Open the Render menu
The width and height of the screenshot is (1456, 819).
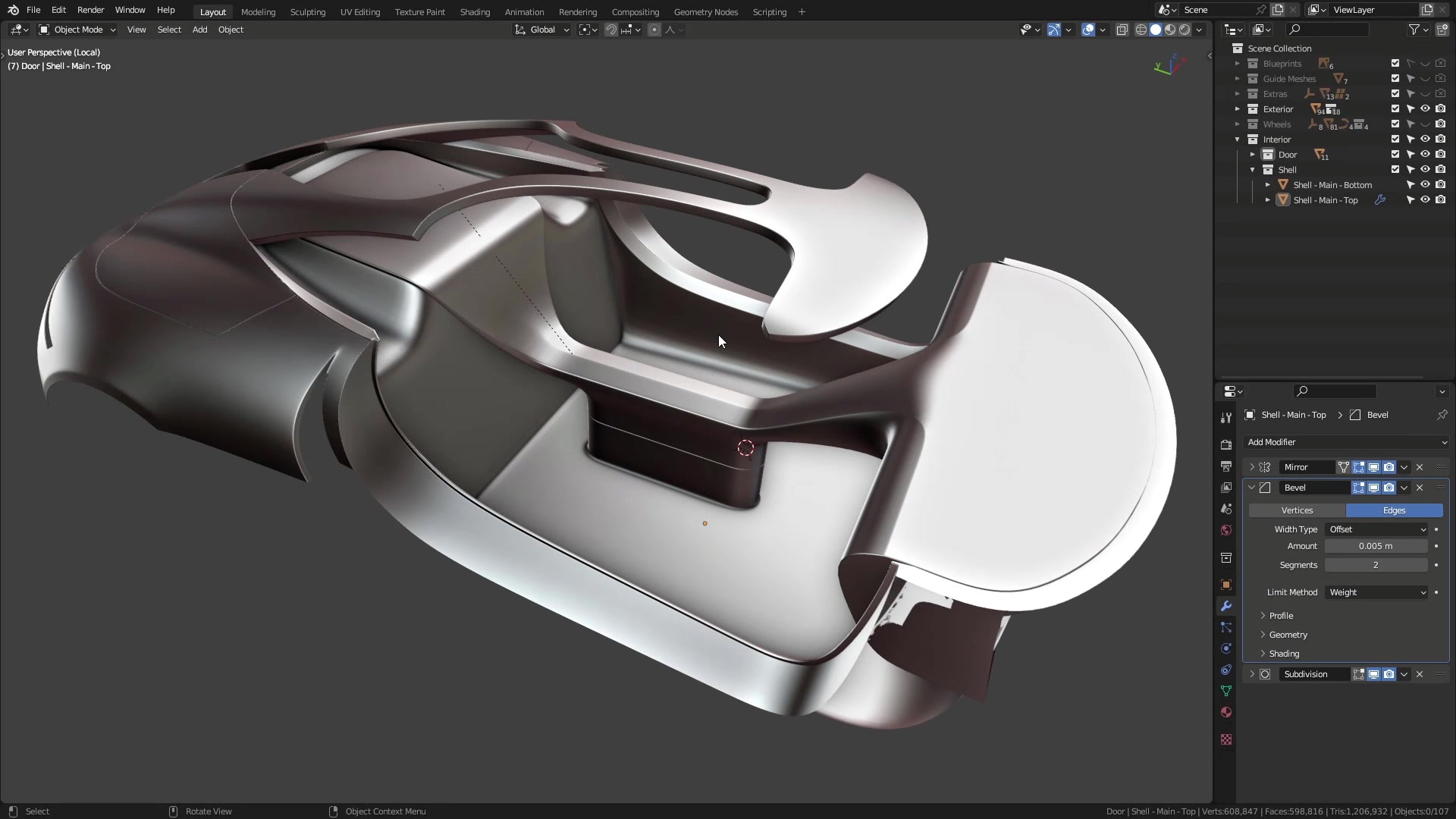click(90, 10)
